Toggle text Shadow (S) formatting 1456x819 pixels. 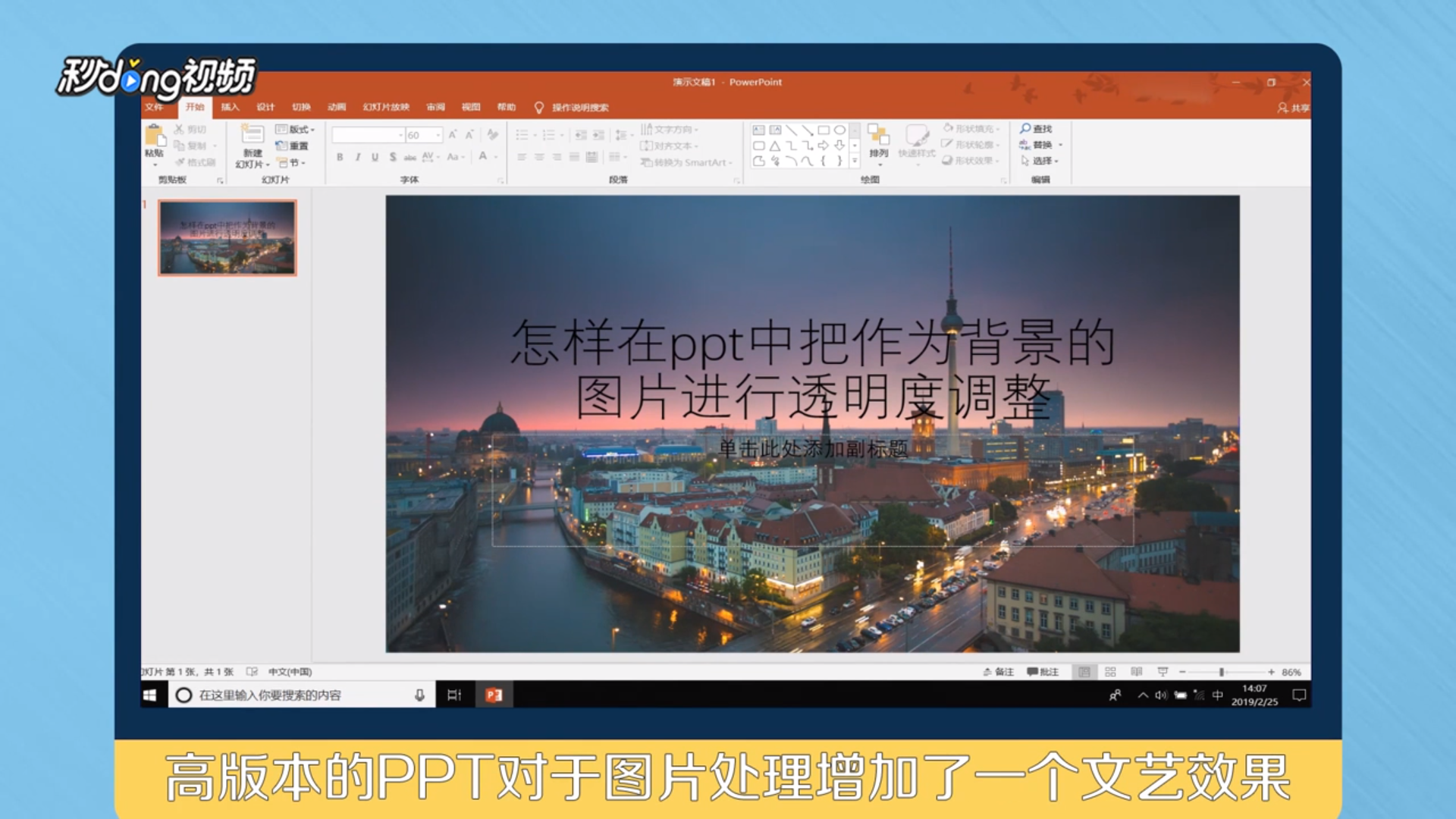click(x=392, y=157)
